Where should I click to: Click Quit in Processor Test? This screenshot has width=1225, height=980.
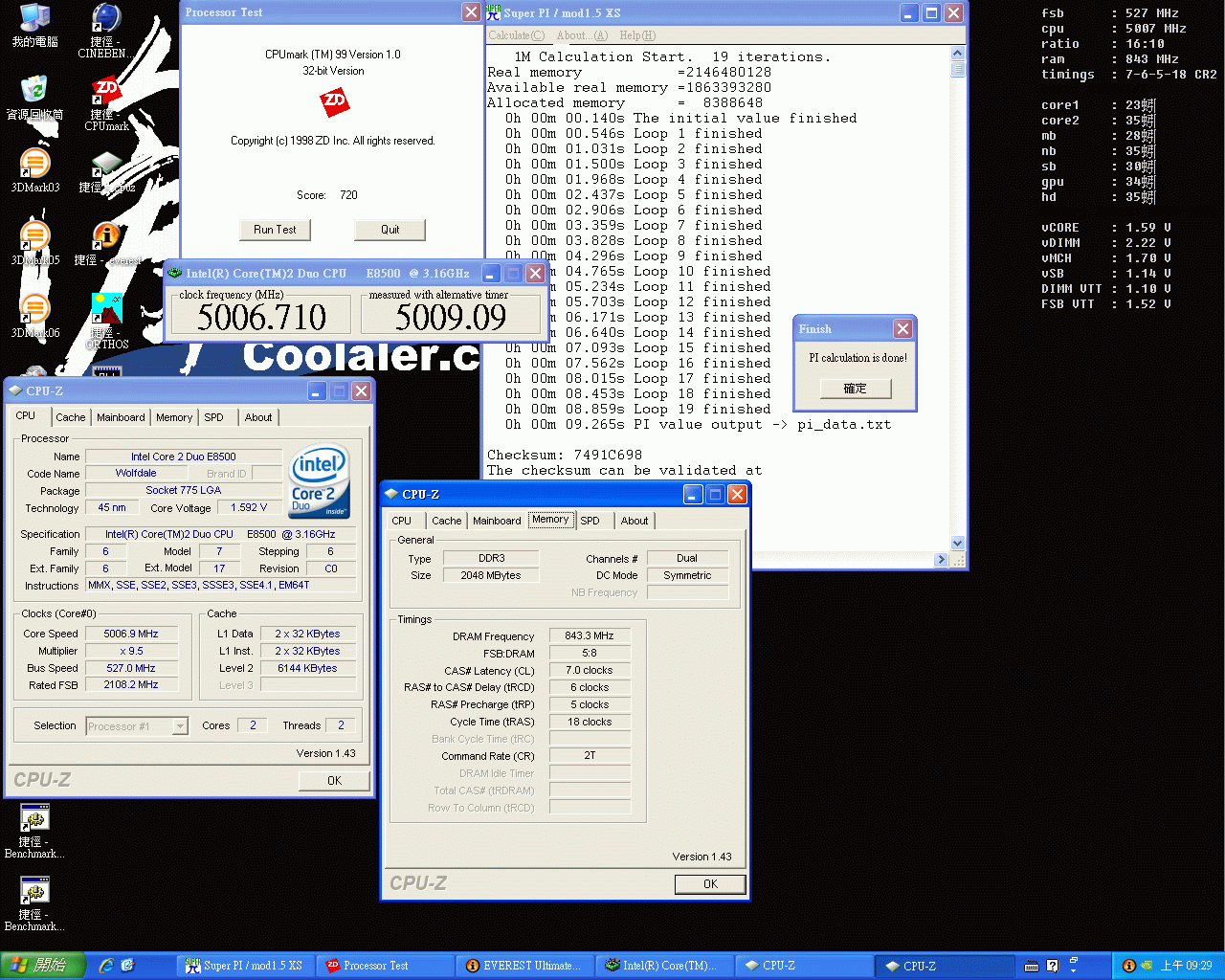390,230
